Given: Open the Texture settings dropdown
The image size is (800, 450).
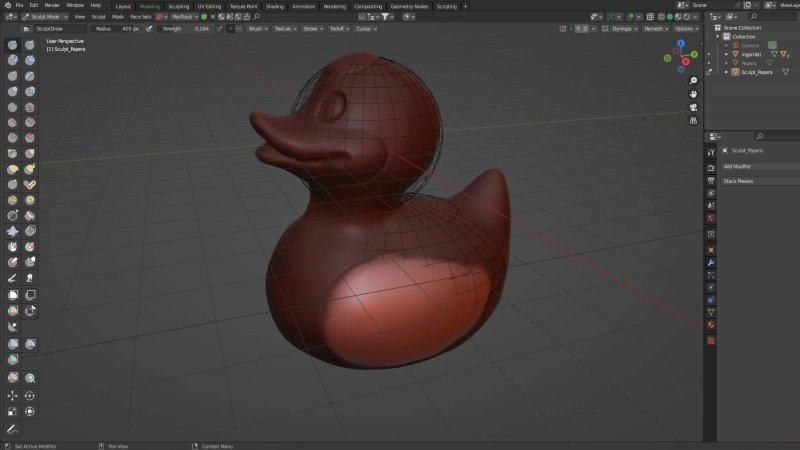Looking at the screenshot, I should (x=285, y=29).
